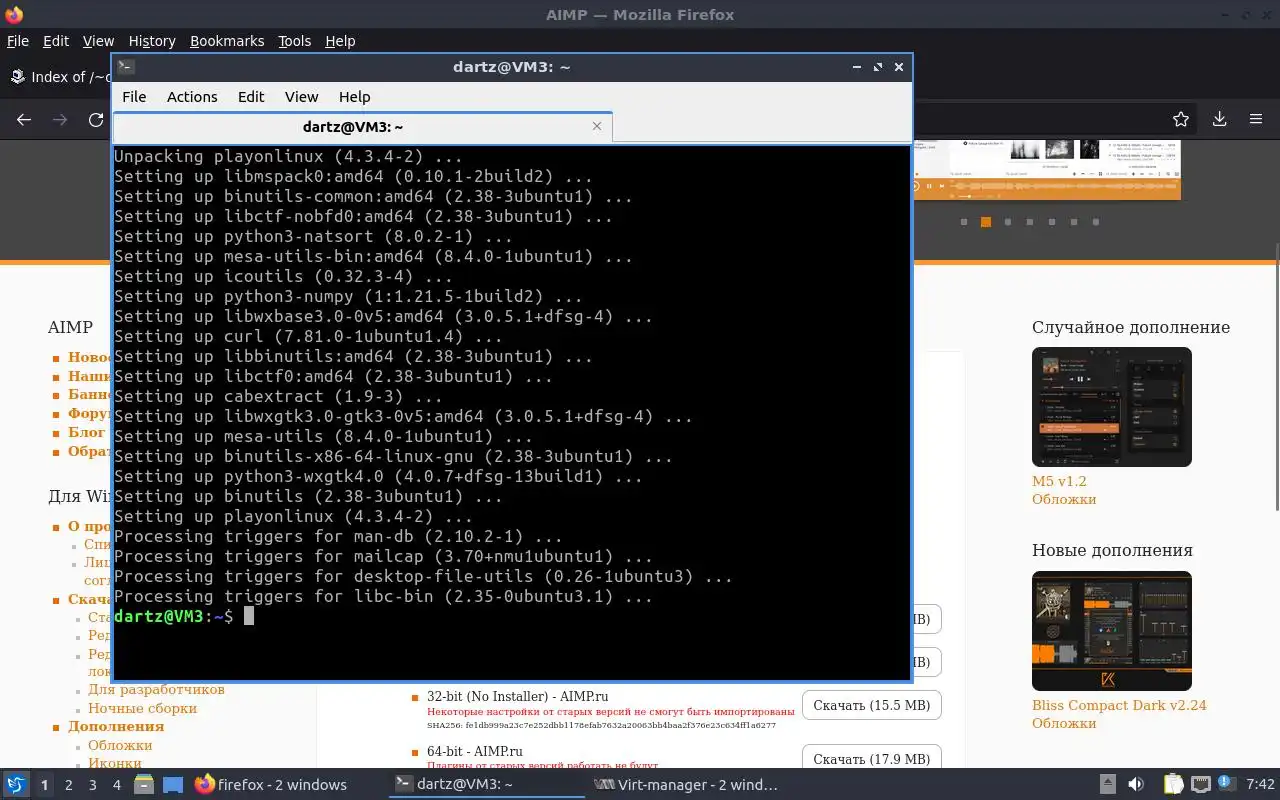Click terminal icon in terminal title bar
Viewport: 1280px width, 800px height.
(x=126, y=67)
